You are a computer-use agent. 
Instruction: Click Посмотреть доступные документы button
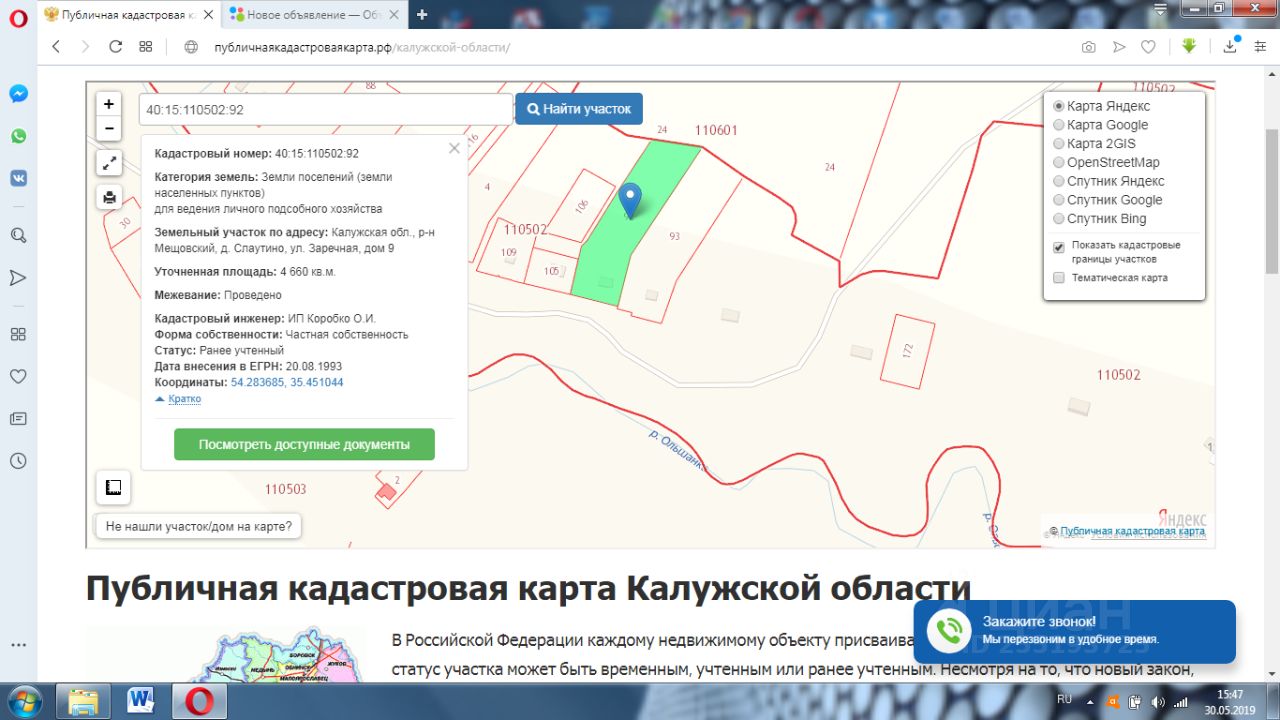pos(304,445)
